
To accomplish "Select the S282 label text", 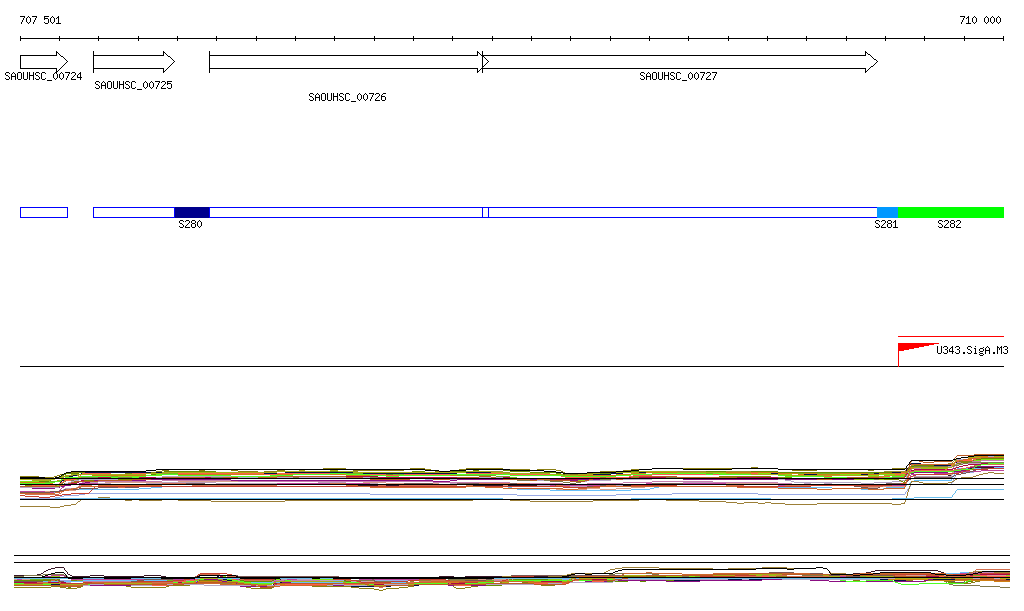I will 949,225.
